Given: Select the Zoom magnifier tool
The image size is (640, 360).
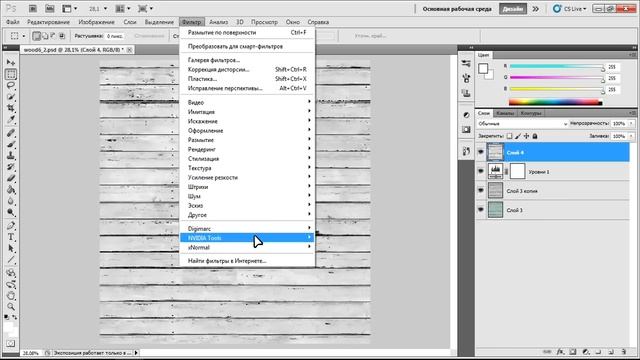Looking at the screenshot, I should point(11,307).
